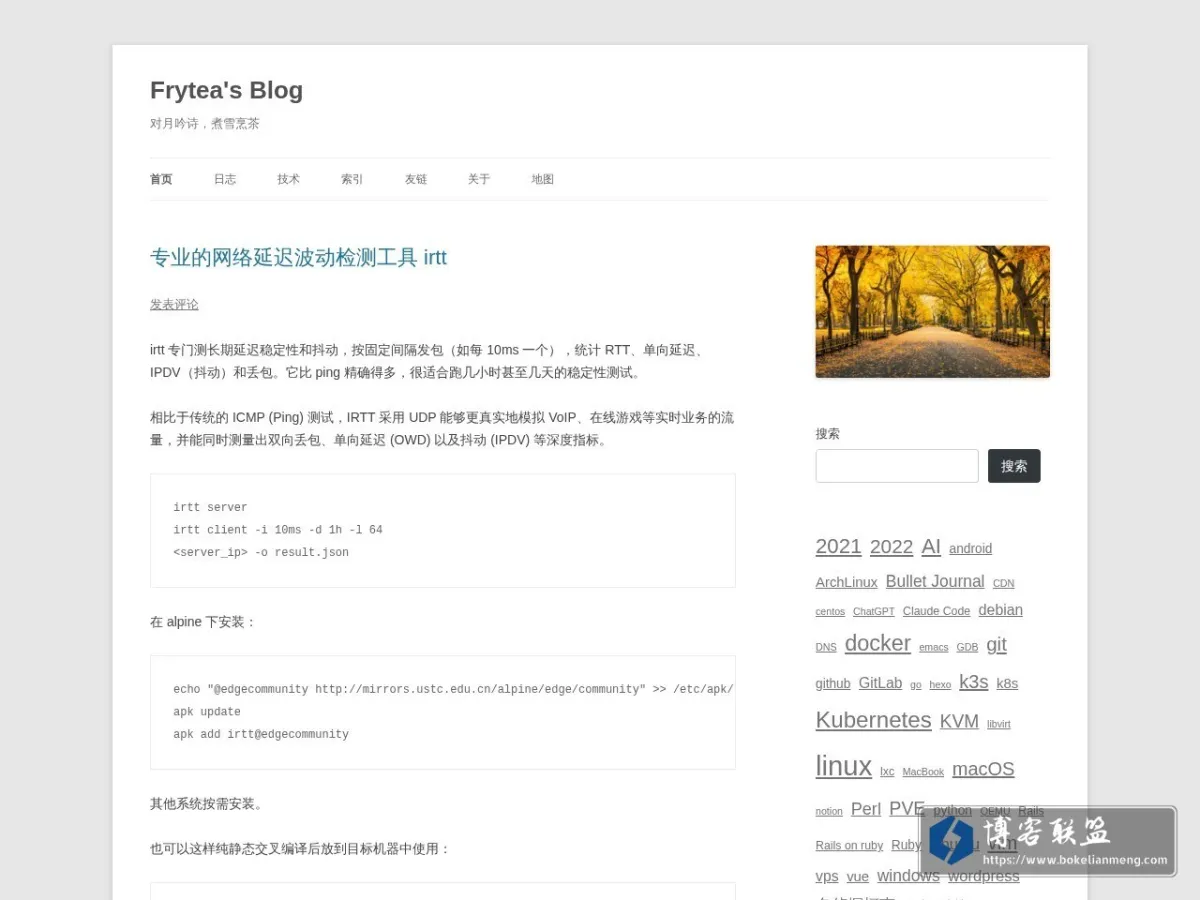The width and height of the screenshot is (1200, 900).
Task: Open the k8s tag
Action: tap(1007, 684)
